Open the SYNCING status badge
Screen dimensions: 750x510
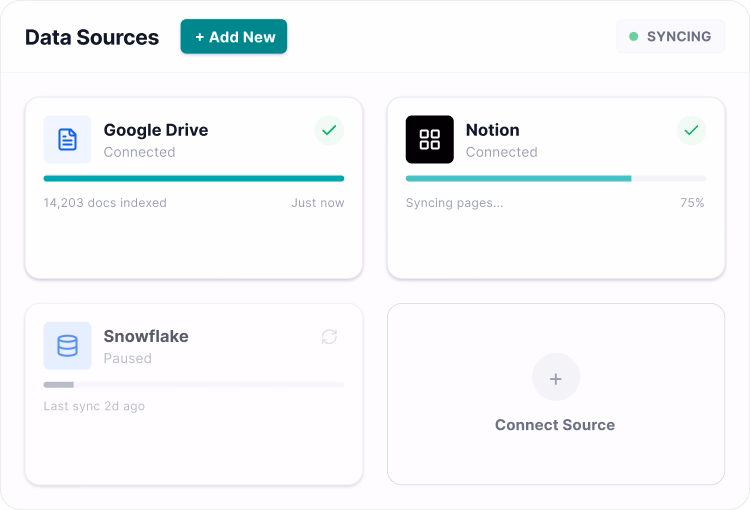coord(670,37)
